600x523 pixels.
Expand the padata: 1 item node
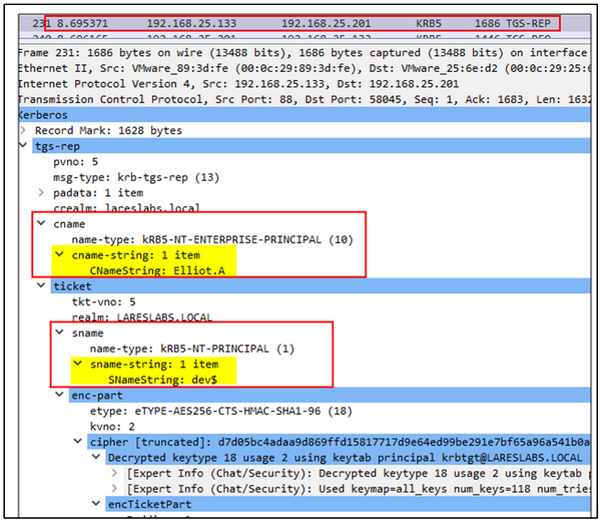tap(41, 192)
